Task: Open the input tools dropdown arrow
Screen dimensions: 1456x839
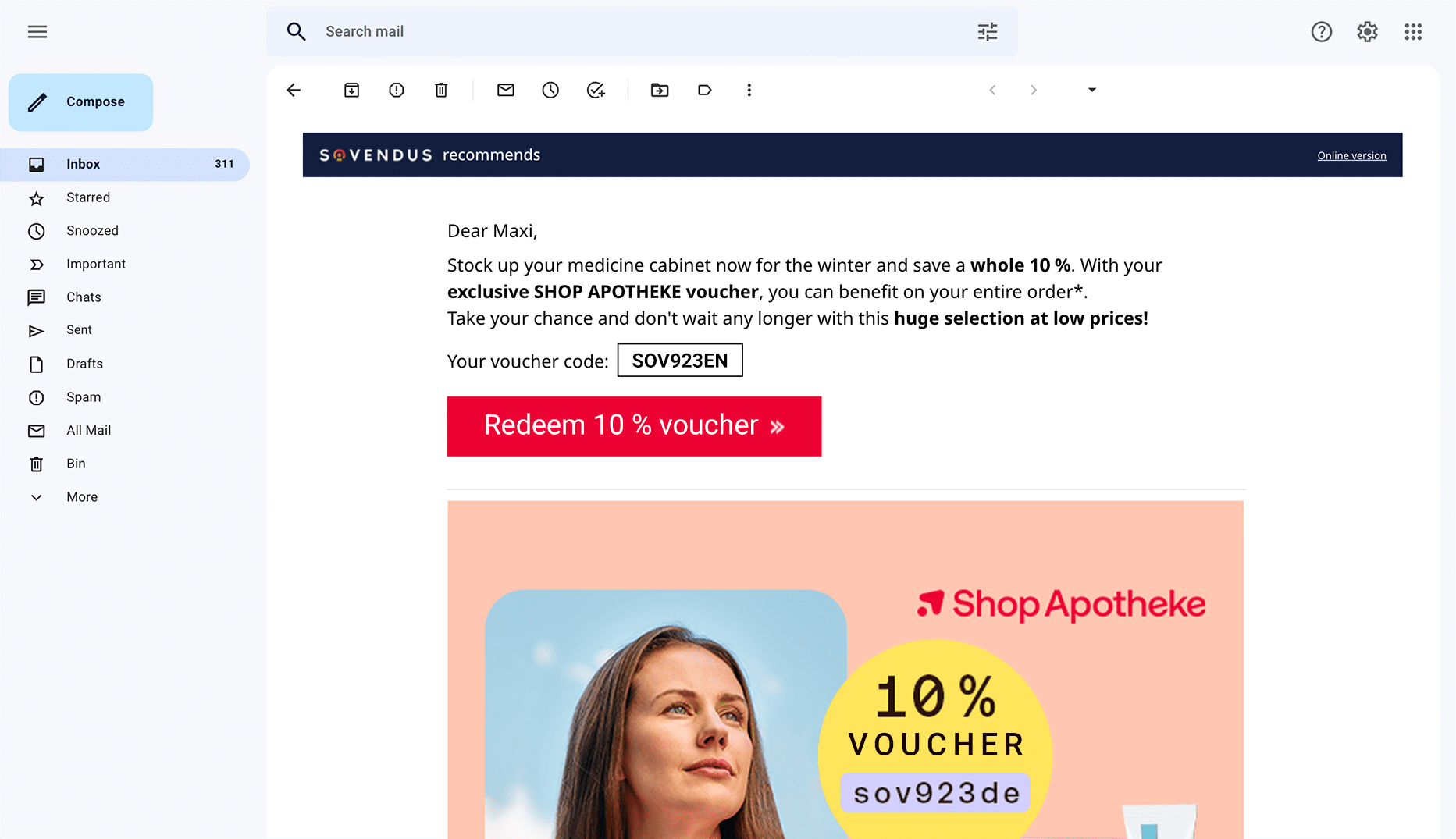Action: click(x=1092, y=91)
